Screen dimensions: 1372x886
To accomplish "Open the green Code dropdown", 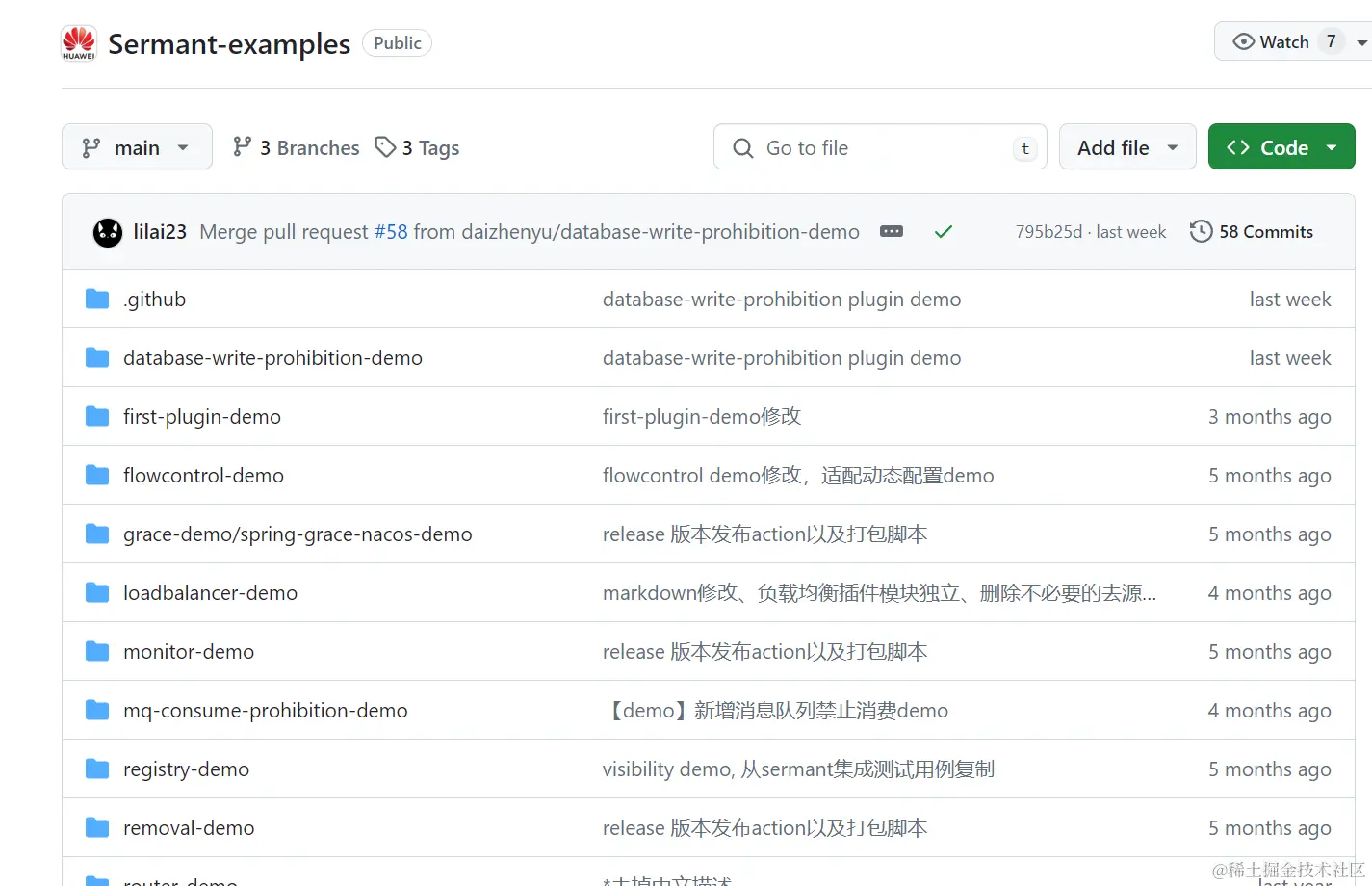I will point(1281,147).
